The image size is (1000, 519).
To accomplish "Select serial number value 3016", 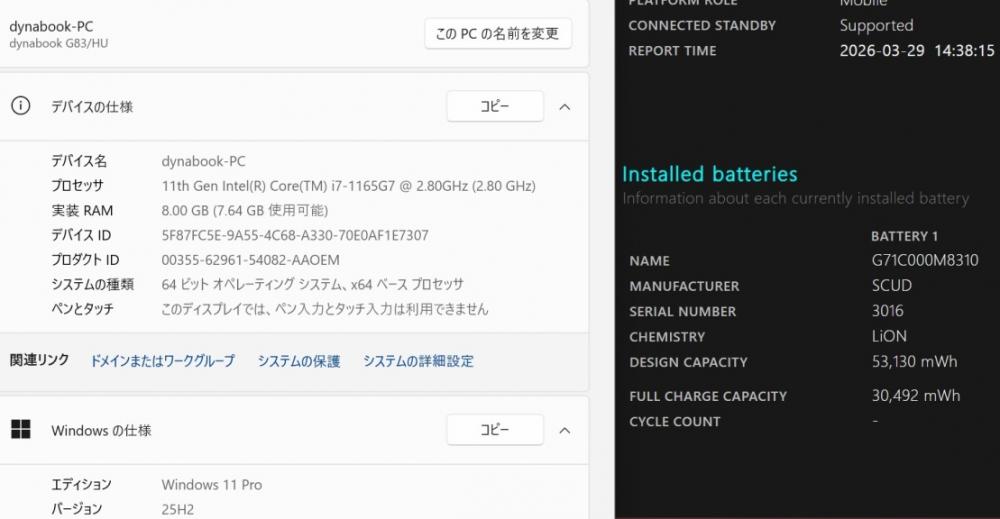I will (887, 311).
